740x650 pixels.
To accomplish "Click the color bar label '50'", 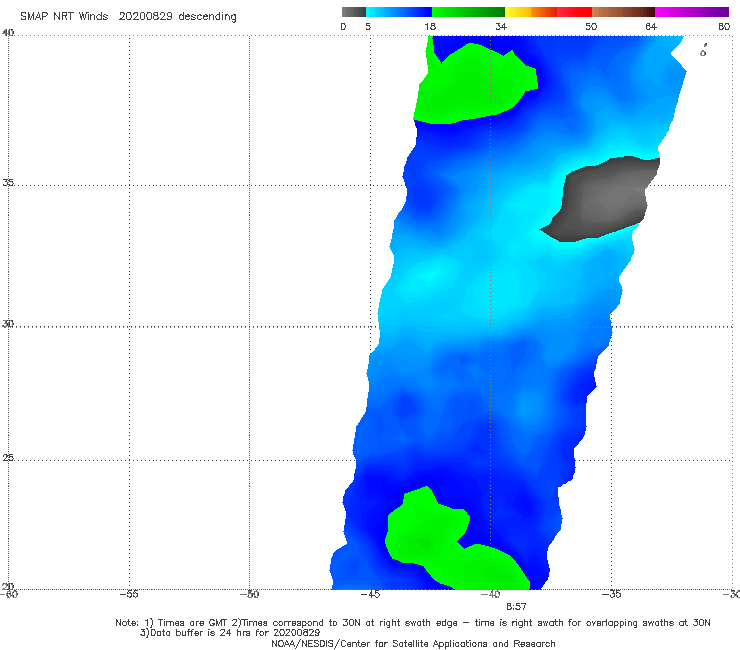I will [591, 26].
